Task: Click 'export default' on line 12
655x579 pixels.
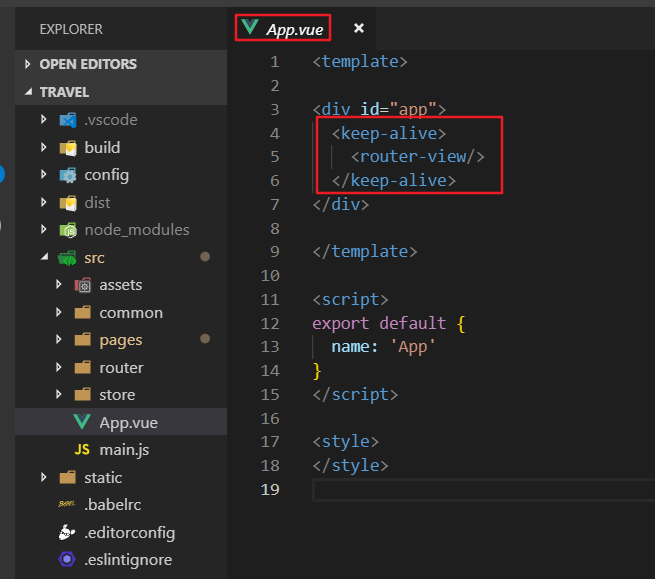Action: pos(379,323)
